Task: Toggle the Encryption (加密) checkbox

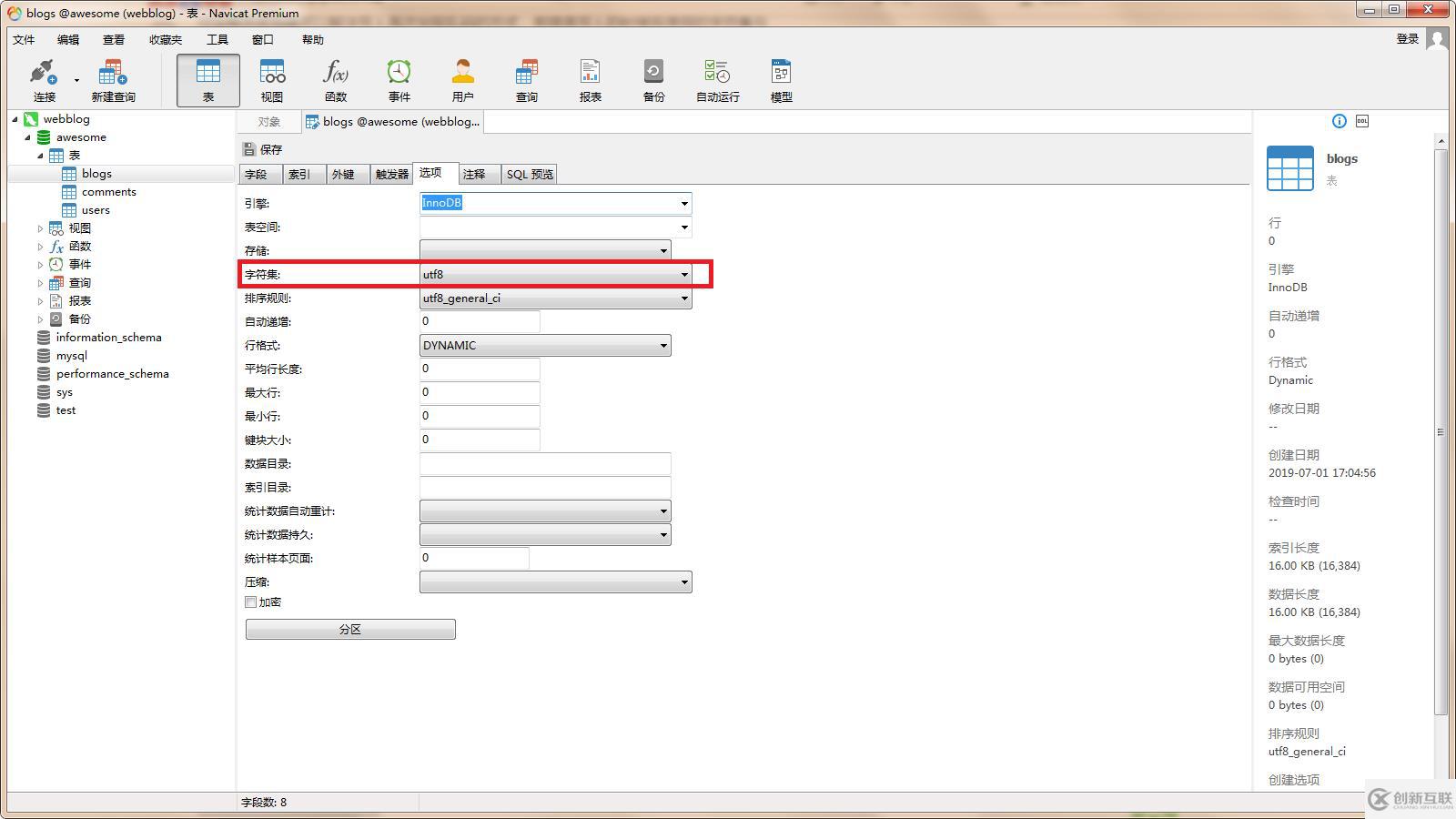Action: click(x=250, y=602)
